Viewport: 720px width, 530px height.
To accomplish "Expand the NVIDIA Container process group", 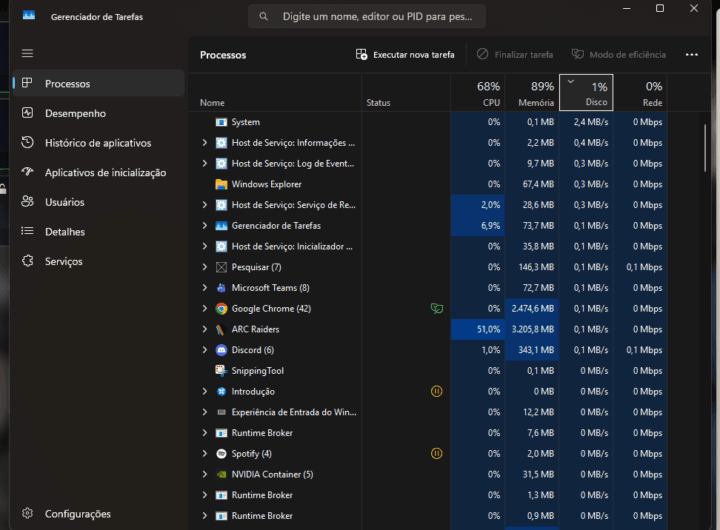I will (x=204, y=475).
